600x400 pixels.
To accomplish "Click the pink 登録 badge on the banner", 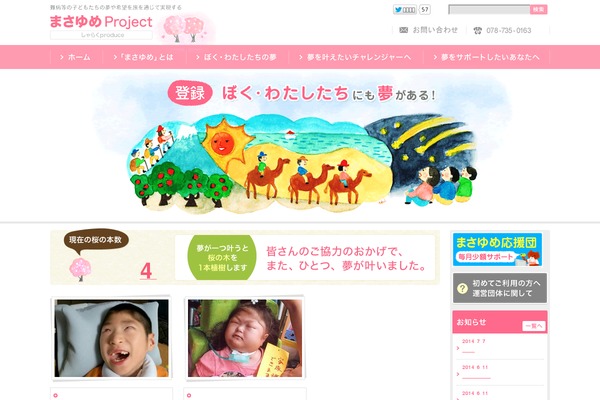I will coord(190,93).
